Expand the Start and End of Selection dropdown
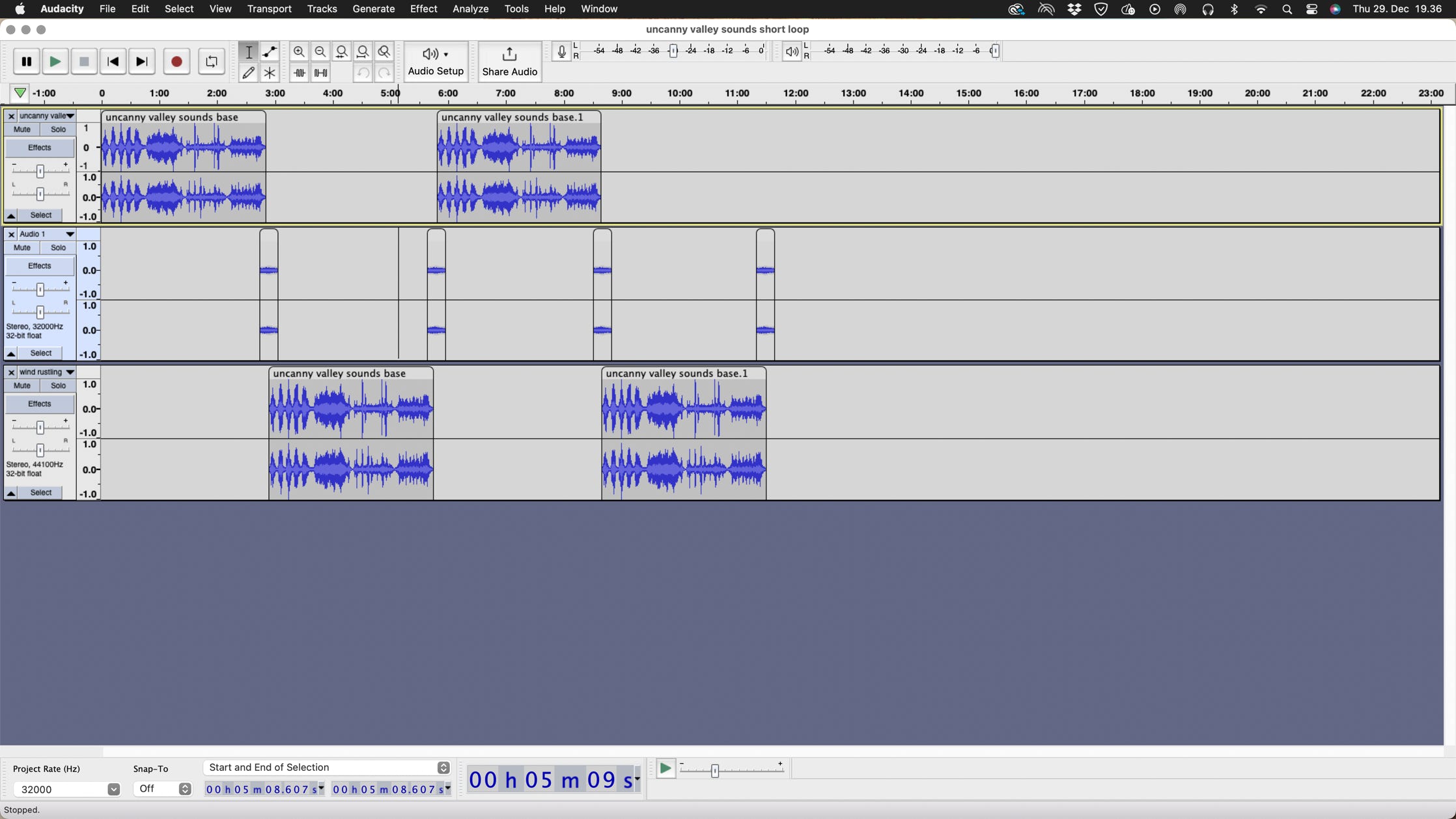Image resolution: width=1456 pixels, height=819 pixels. click(x=443, y=768)
